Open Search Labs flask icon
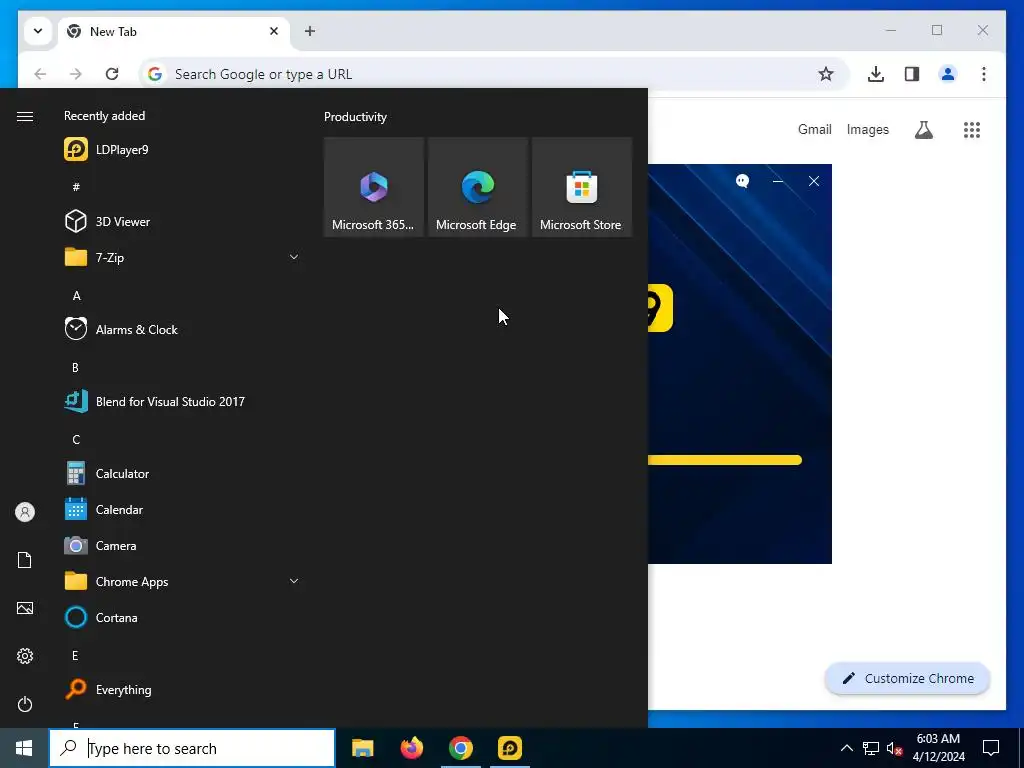The width and height of the screenshot is (1024, 768). pos(923,129)
